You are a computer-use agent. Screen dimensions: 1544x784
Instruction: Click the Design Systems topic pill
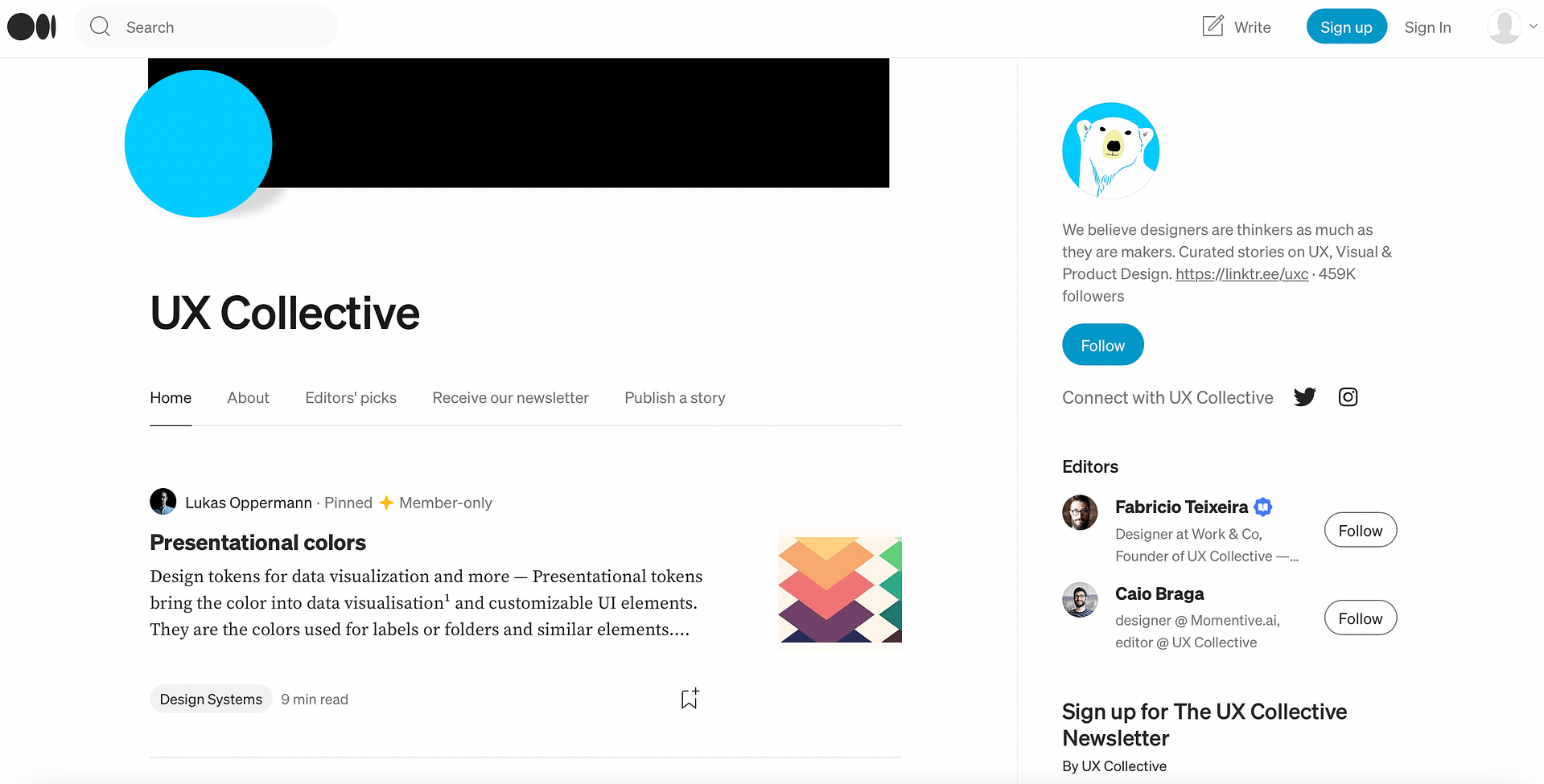(210, 698)
